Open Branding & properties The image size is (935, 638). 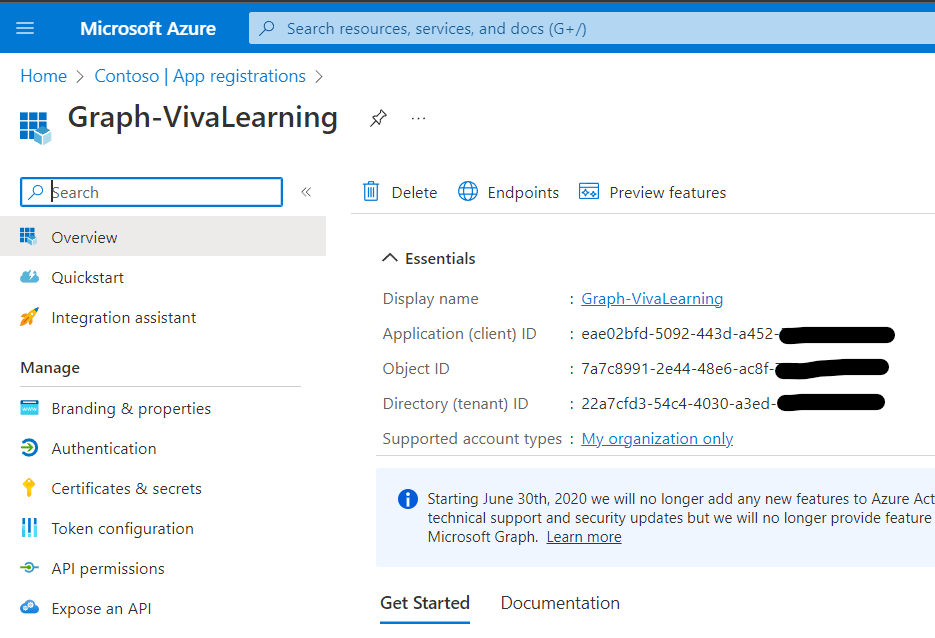tap(130, 408)
